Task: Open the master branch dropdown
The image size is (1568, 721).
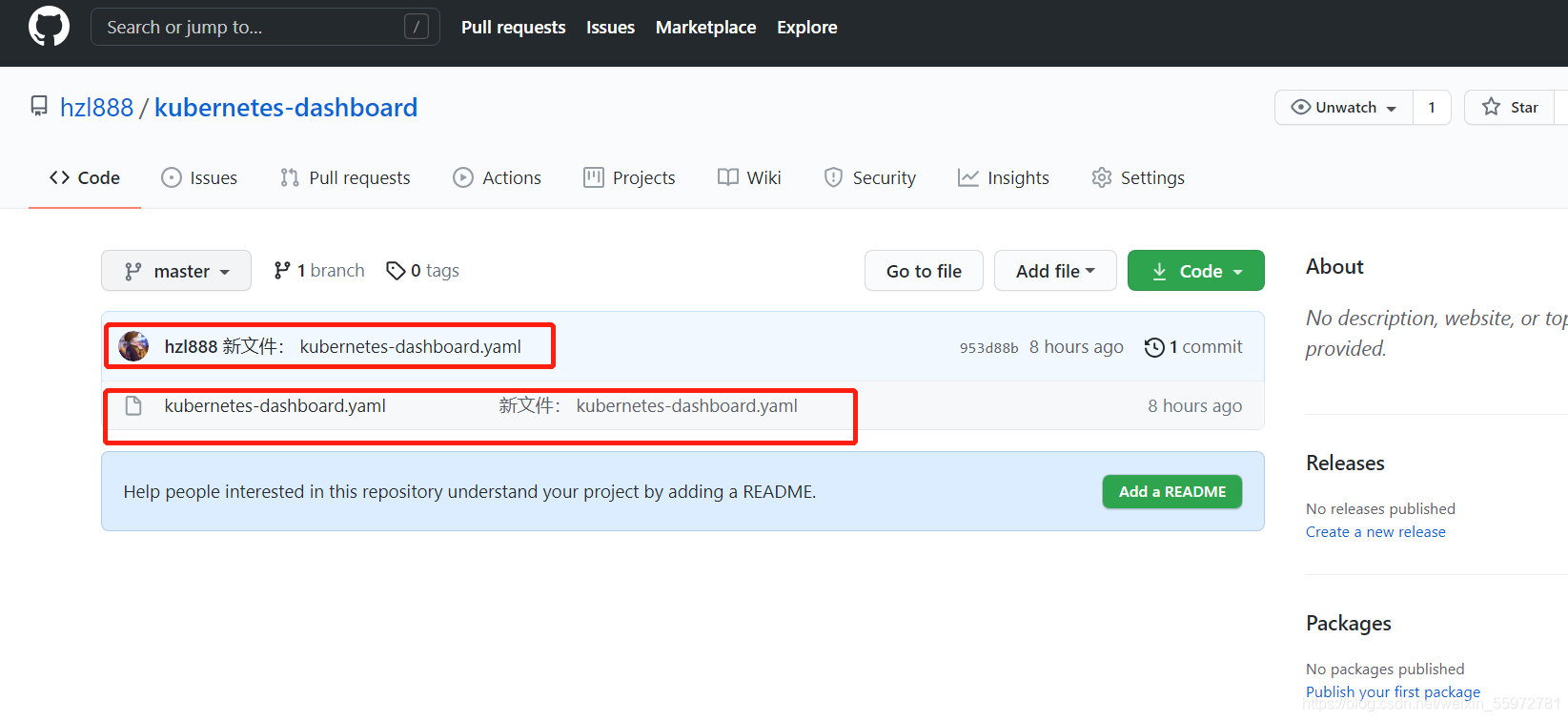Action: [176, 271]
